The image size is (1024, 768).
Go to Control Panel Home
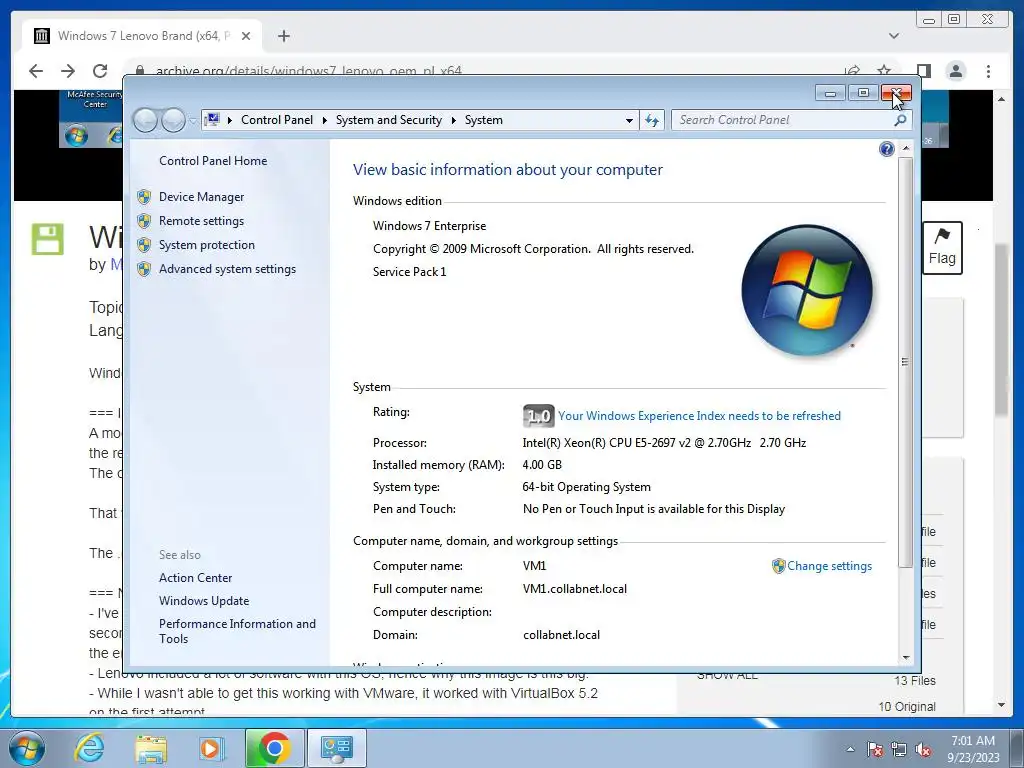click(x=213, y=161)
